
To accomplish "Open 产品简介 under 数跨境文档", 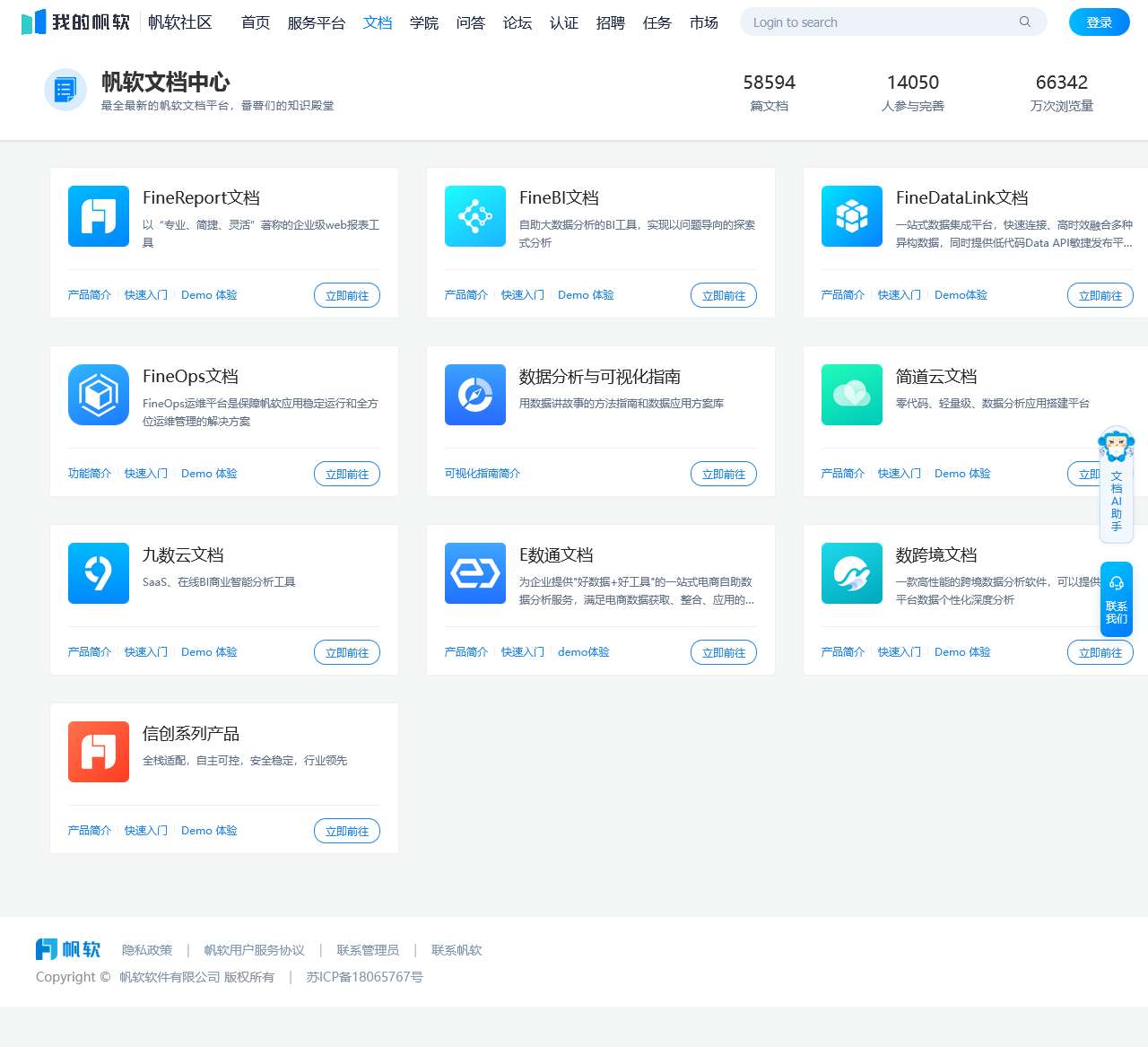I will tap(843, 652).
